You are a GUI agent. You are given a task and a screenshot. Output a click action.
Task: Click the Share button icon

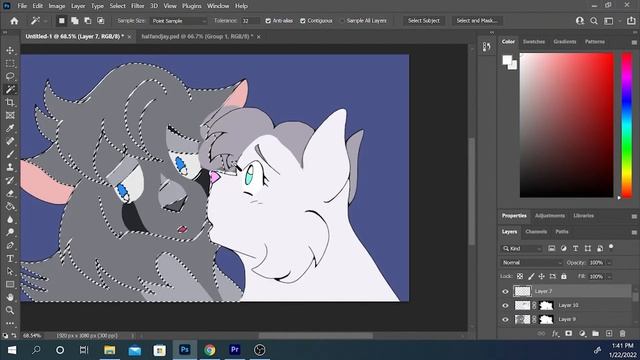point(631,21)
